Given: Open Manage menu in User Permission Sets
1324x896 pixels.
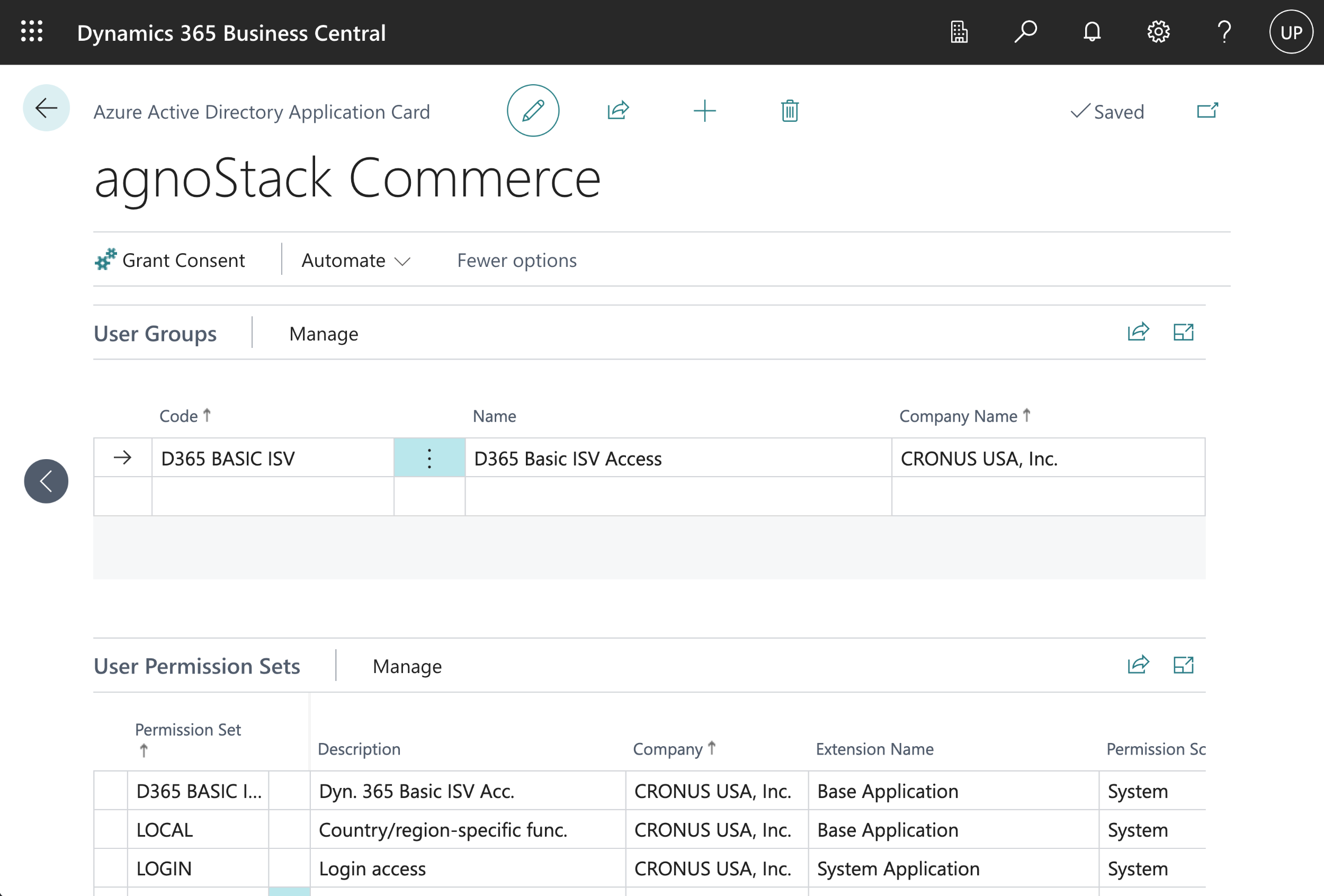Looking at the screenshot, I should [x=407, y=667].
